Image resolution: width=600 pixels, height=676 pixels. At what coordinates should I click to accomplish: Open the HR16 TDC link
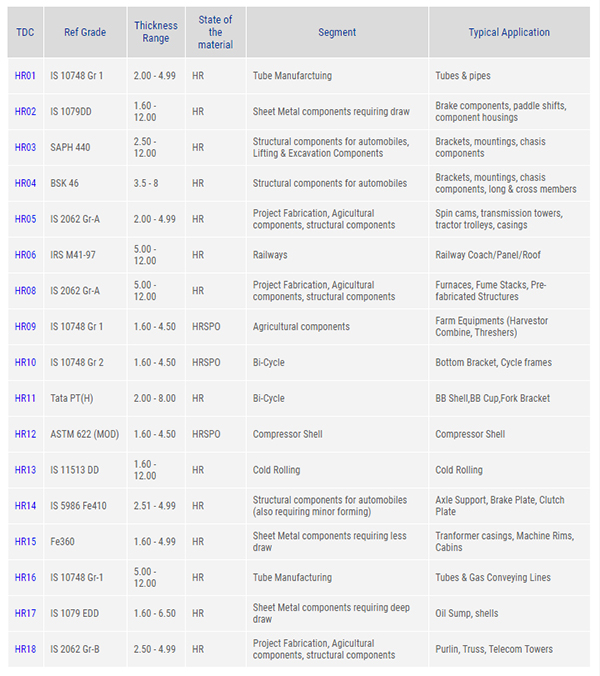[25, 577]
